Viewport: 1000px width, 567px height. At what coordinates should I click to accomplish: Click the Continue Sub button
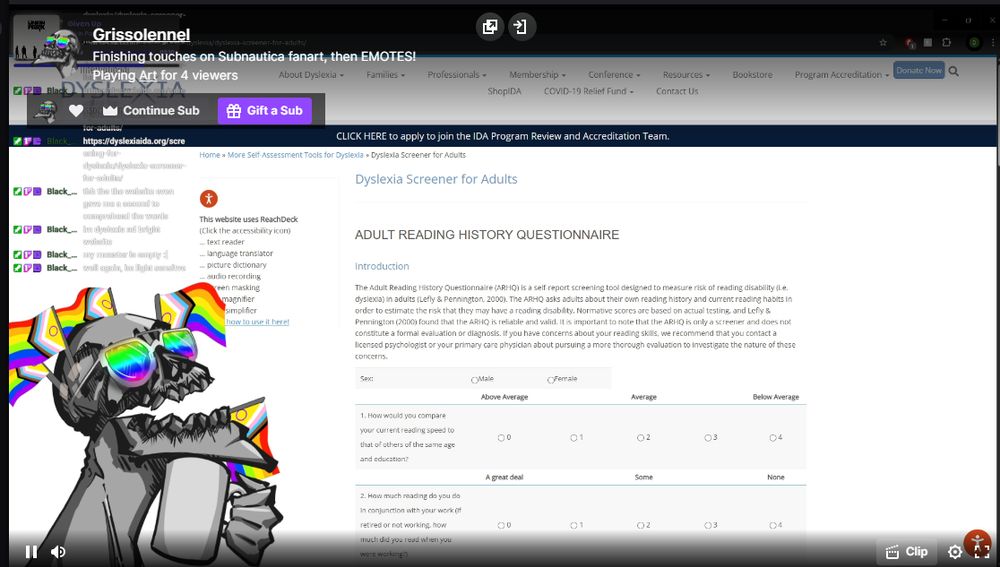152,110
